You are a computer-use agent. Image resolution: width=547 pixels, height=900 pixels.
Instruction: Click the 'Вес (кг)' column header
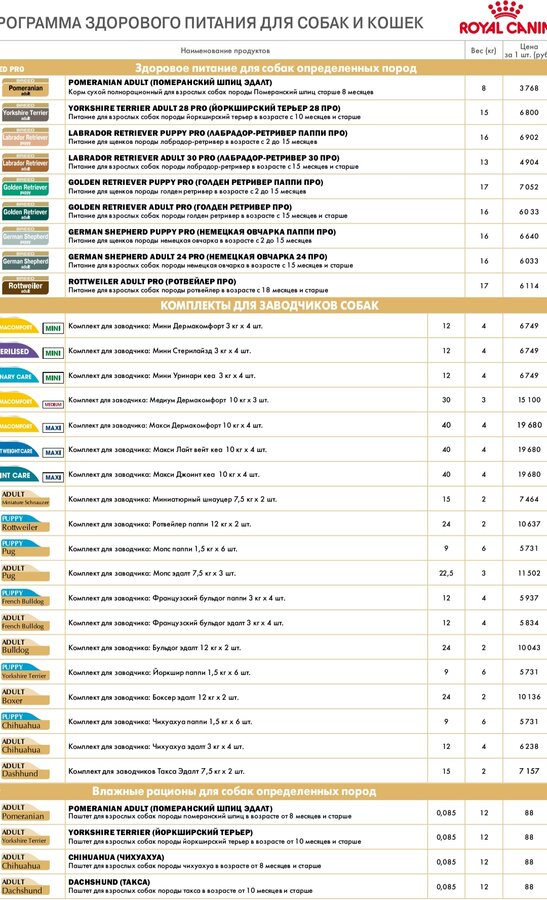pyautogui.click(x=483, y=51)
